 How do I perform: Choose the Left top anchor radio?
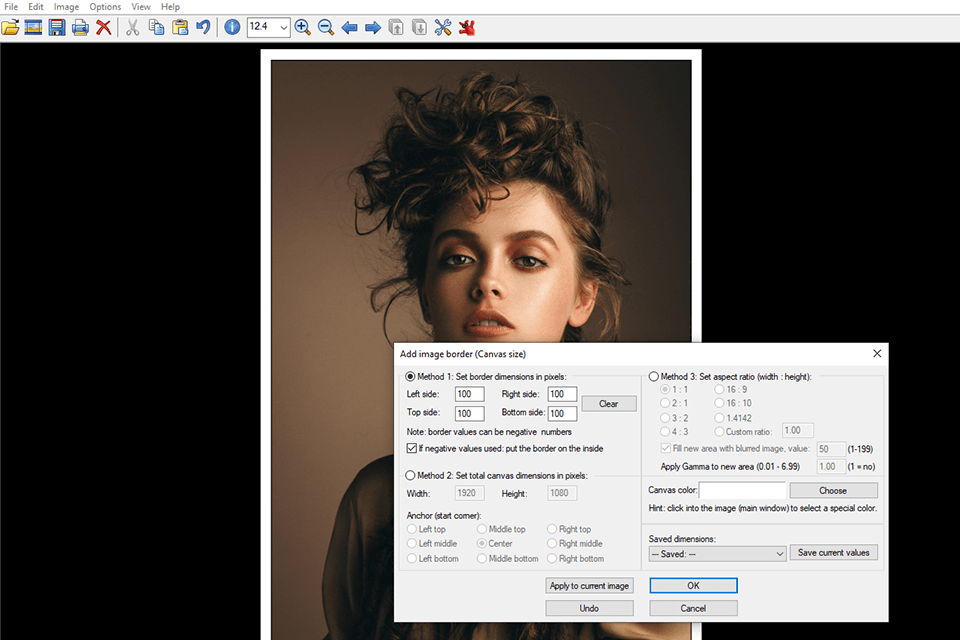(412, 529)
